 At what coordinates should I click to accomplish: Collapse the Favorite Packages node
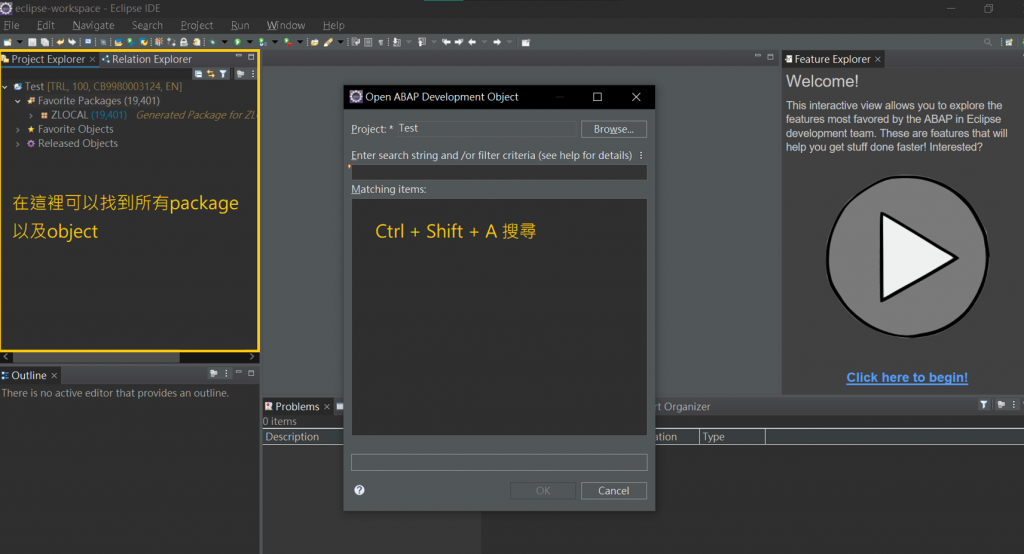[x=18, y=101]
